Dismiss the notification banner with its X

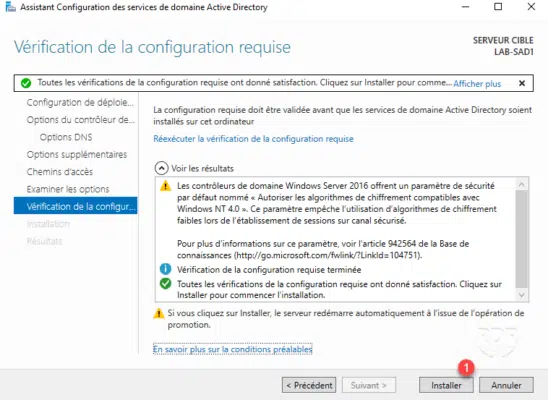click(522, 83)
